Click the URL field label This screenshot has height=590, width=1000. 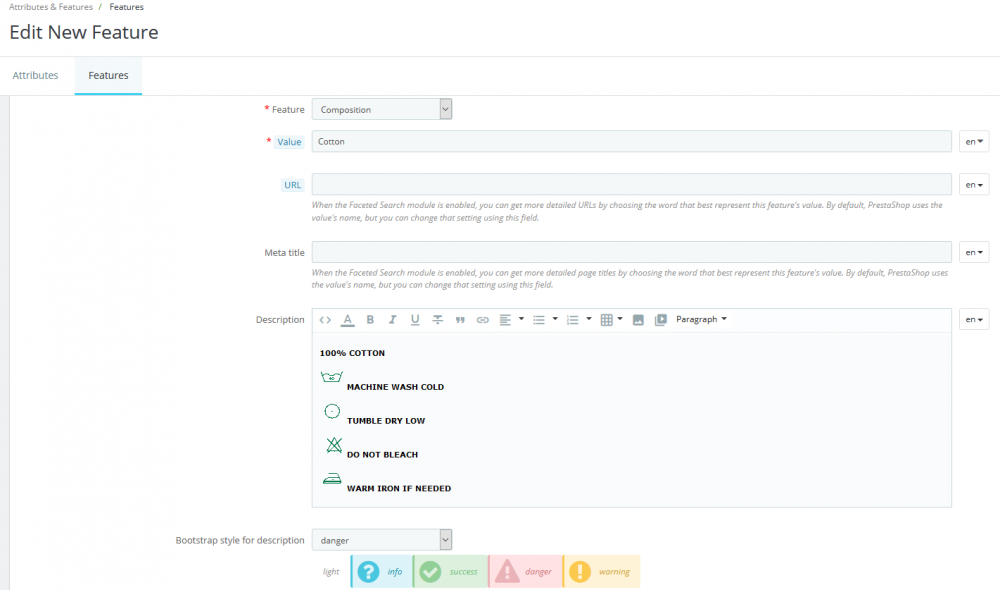tap(293, 185)
